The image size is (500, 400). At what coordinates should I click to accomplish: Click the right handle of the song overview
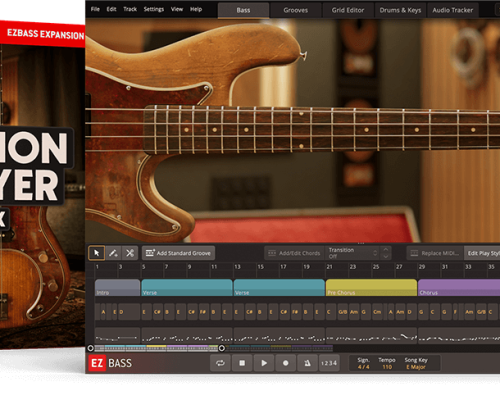pos(222,348)
